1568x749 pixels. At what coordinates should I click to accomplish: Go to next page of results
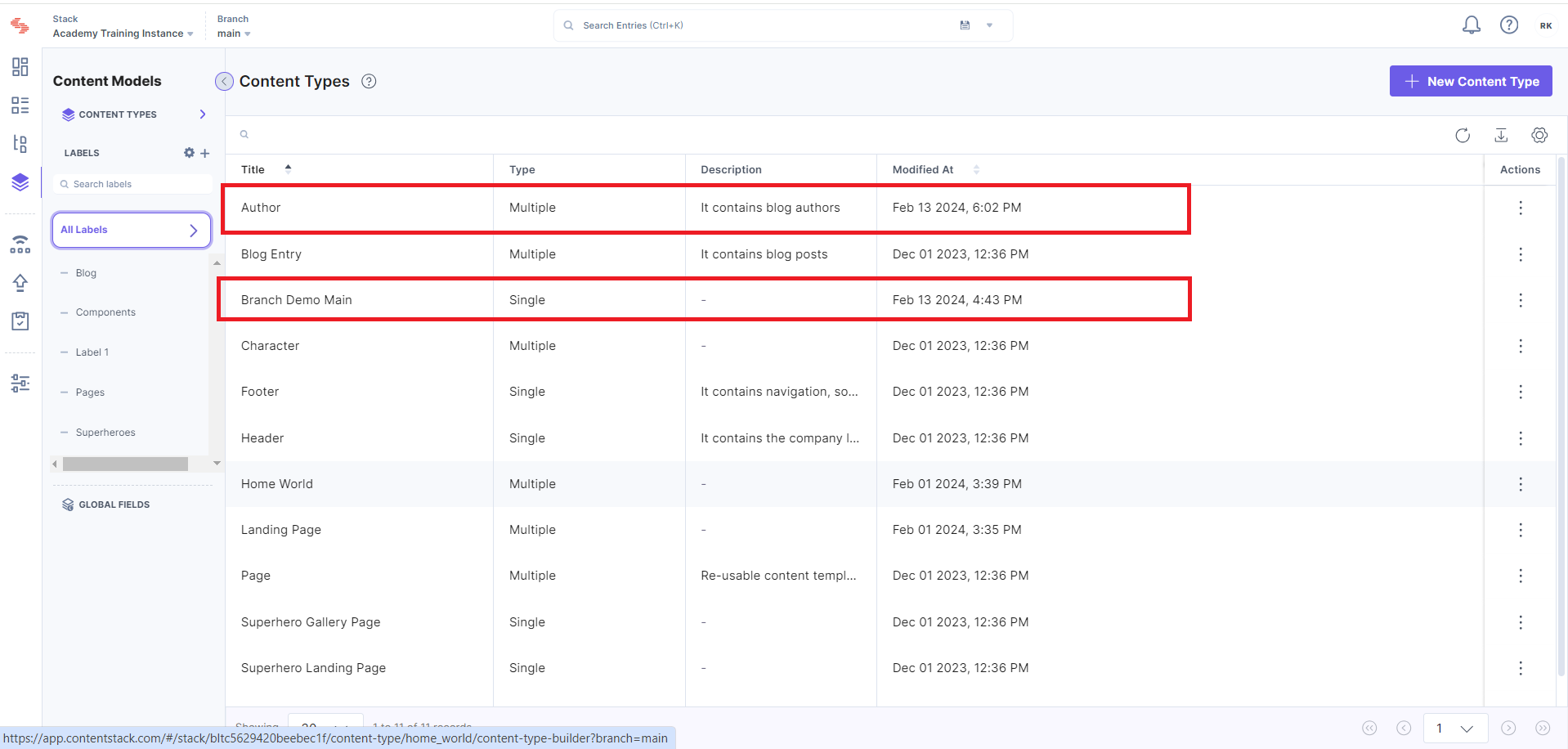pyautogui.click(x=1508, y=728)
